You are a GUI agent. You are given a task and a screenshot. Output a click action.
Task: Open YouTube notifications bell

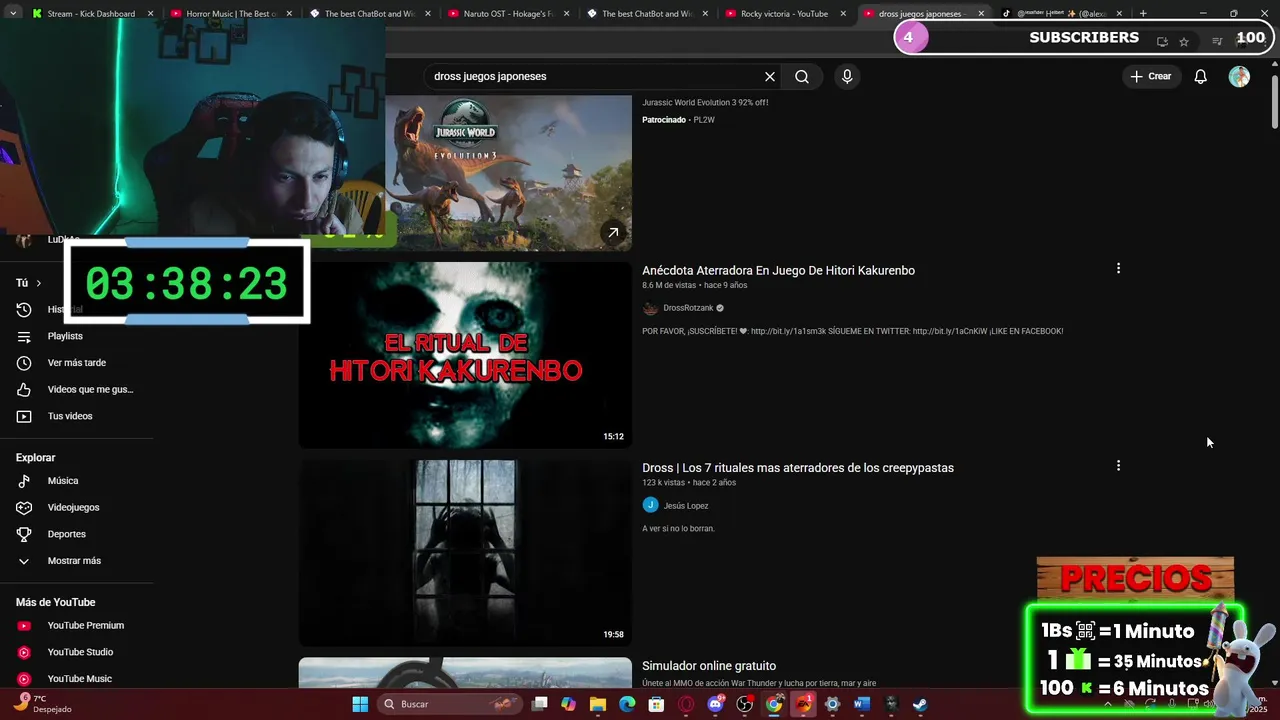point(1201,76)
